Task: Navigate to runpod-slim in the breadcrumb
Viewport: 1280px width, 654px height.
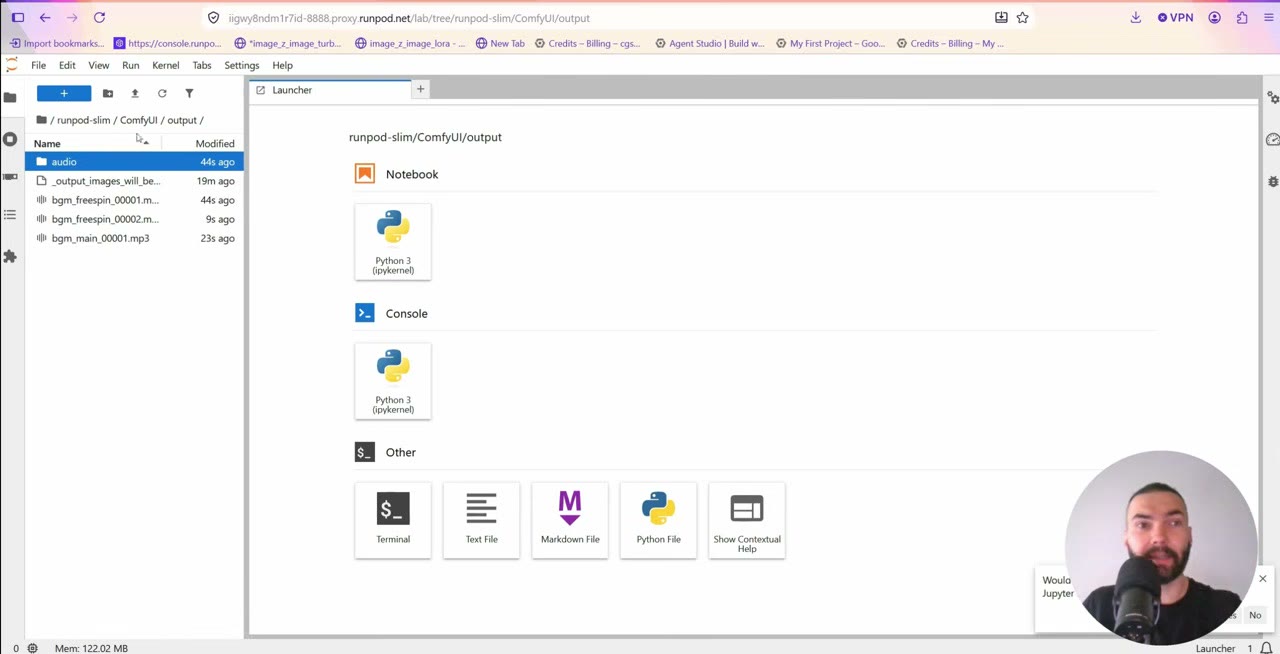Action: tap(83, 120)
